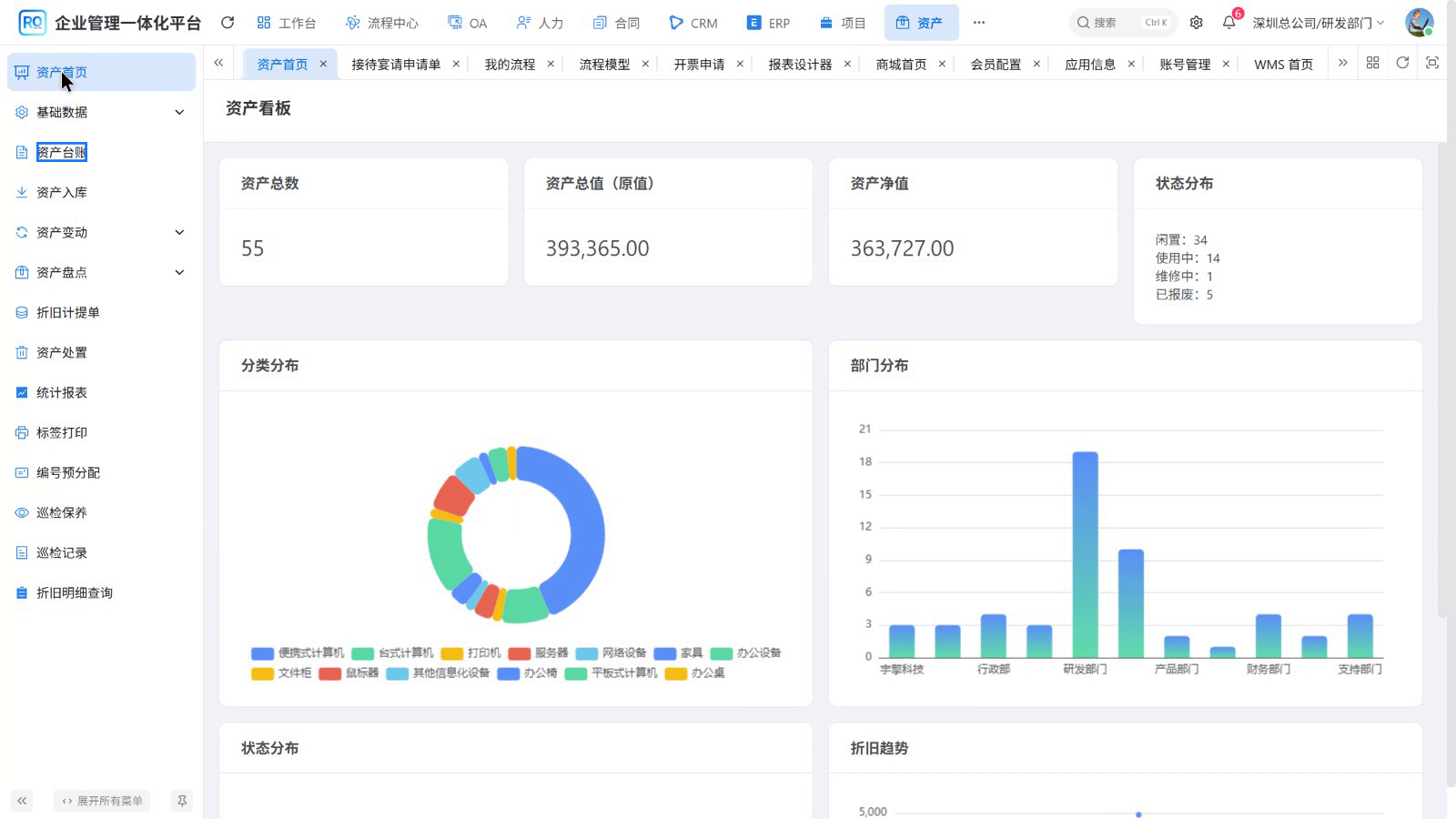
Task: Expand the 基础数据 sidebar menu
Action: pos(101,112)
